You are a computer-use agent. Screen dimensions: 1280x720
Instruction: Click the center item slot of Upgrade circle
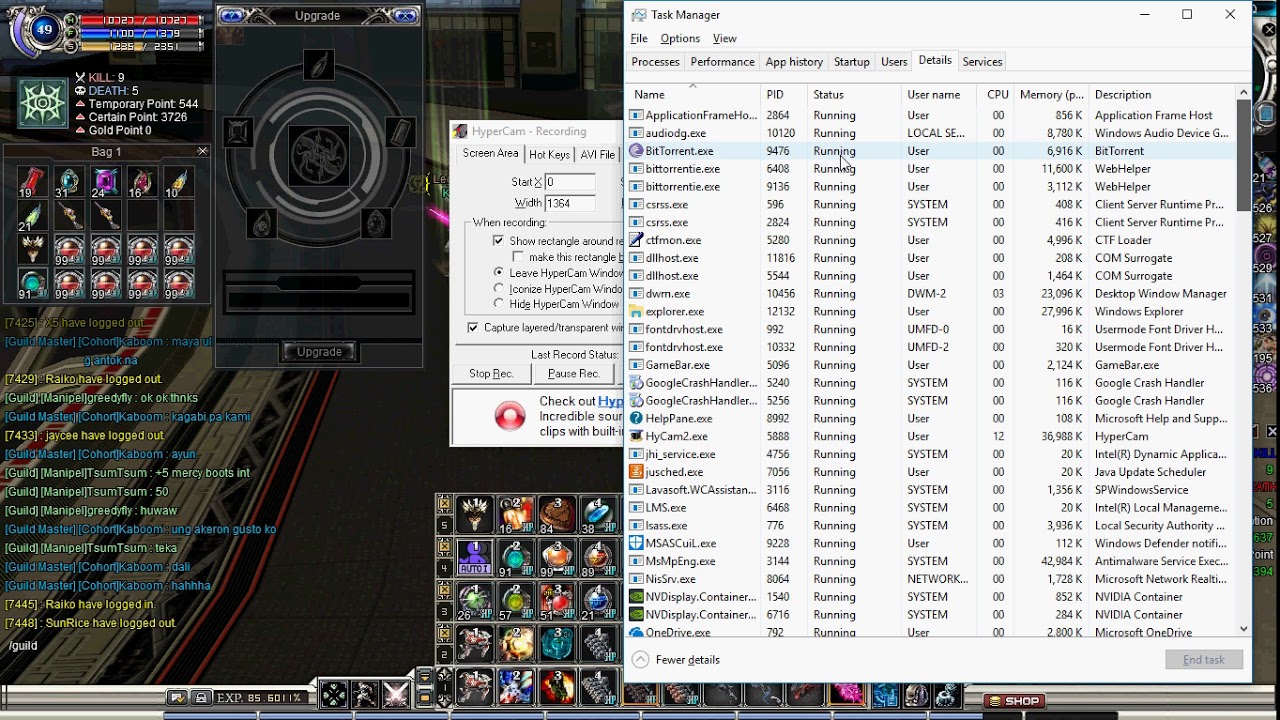(x=319, y=155)
